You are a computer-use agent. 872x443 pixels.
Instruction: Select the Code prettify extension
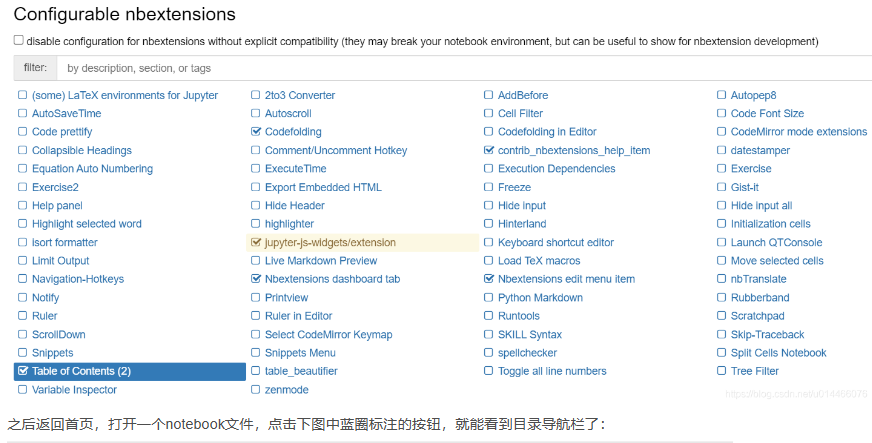click(62, 132)
